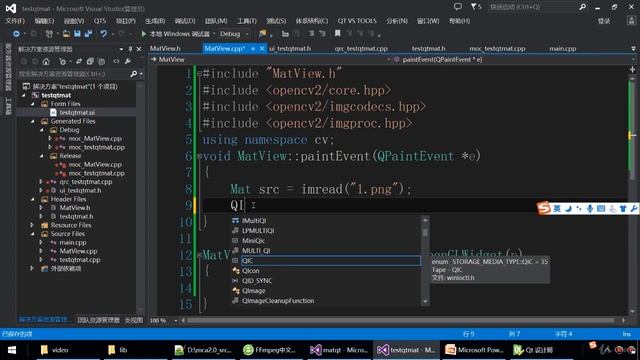Collapse the paintEvent function outline toggle
The width and height of the screenshot is (640, 360).
(199, 156)
